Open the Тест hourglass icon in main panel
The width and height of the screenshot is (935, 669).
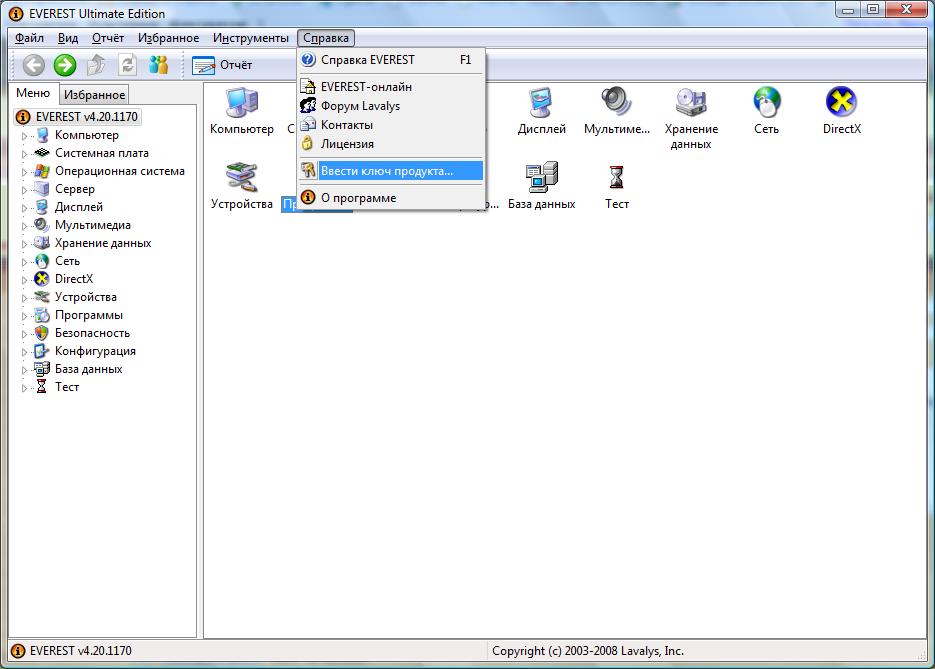[x=616, y=178]
